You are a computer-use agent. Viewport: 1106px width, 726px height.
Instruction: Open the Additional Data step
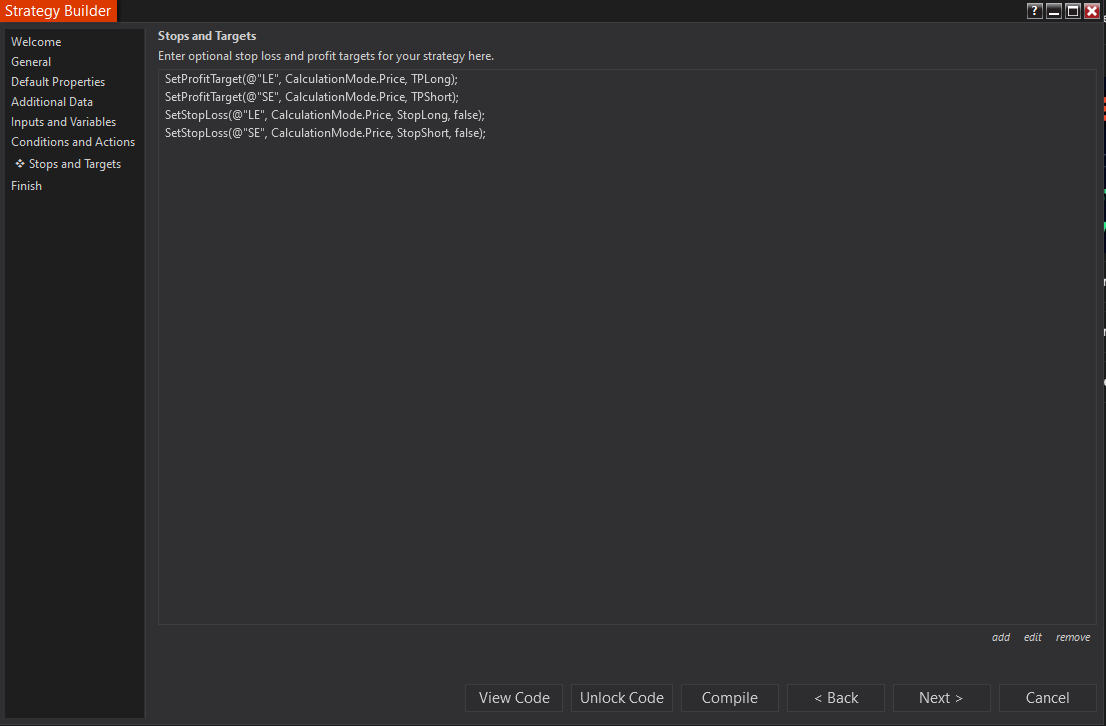(52, 102)
